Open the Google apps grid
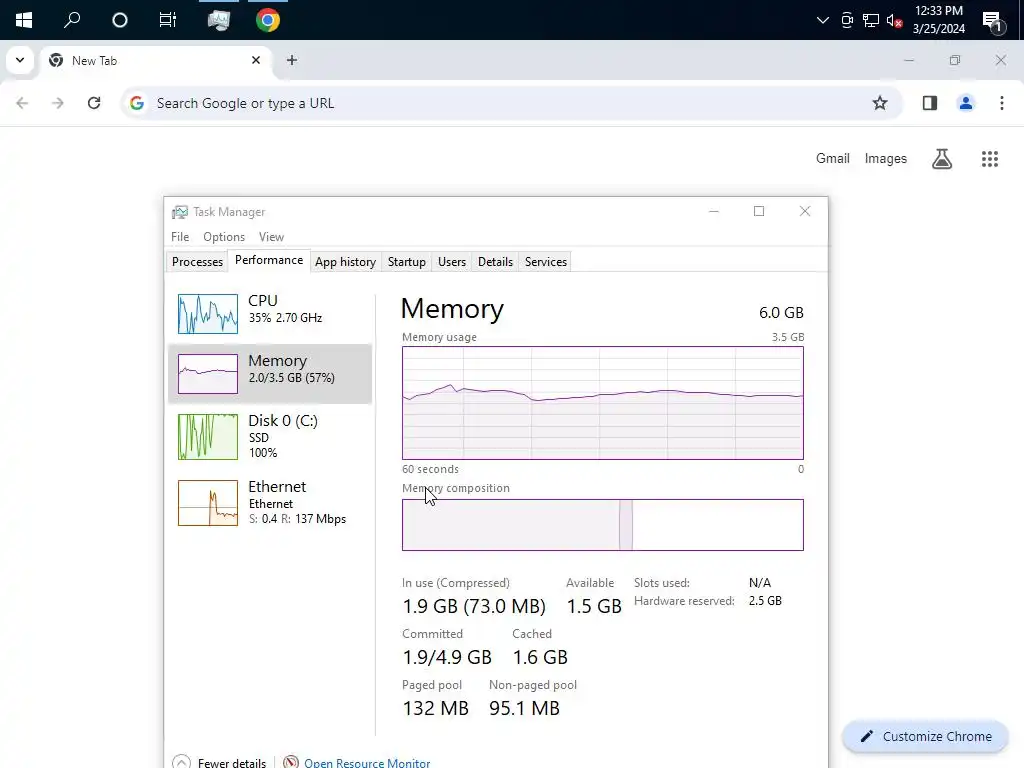Viewport: 1024px width, 768px height. tap(989, 159)
